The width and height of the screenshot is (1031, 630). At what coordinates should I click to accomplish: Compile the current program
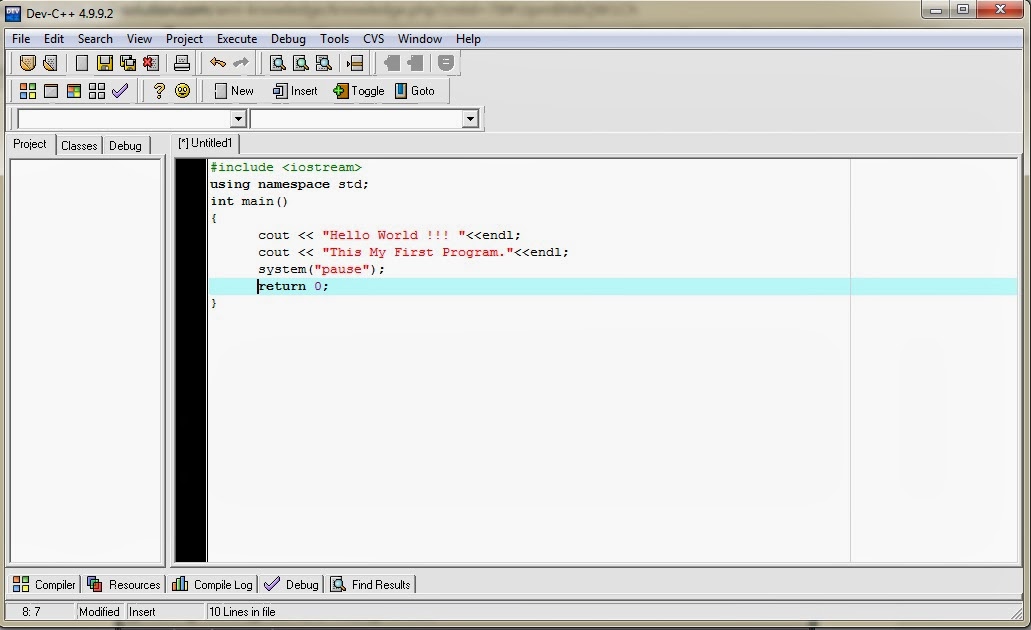pos(27,90)
